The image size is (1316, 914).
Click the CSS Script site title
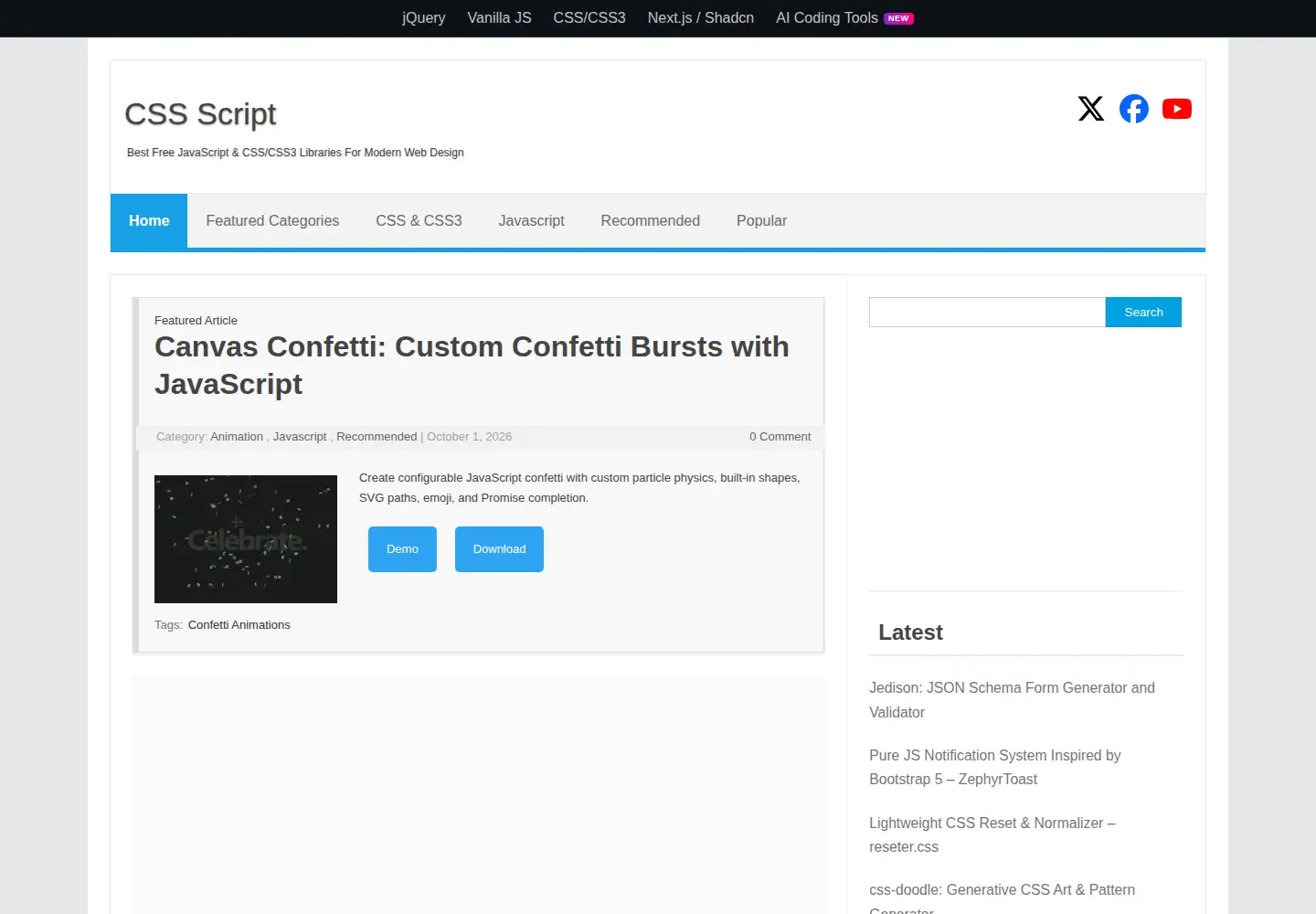200,114
